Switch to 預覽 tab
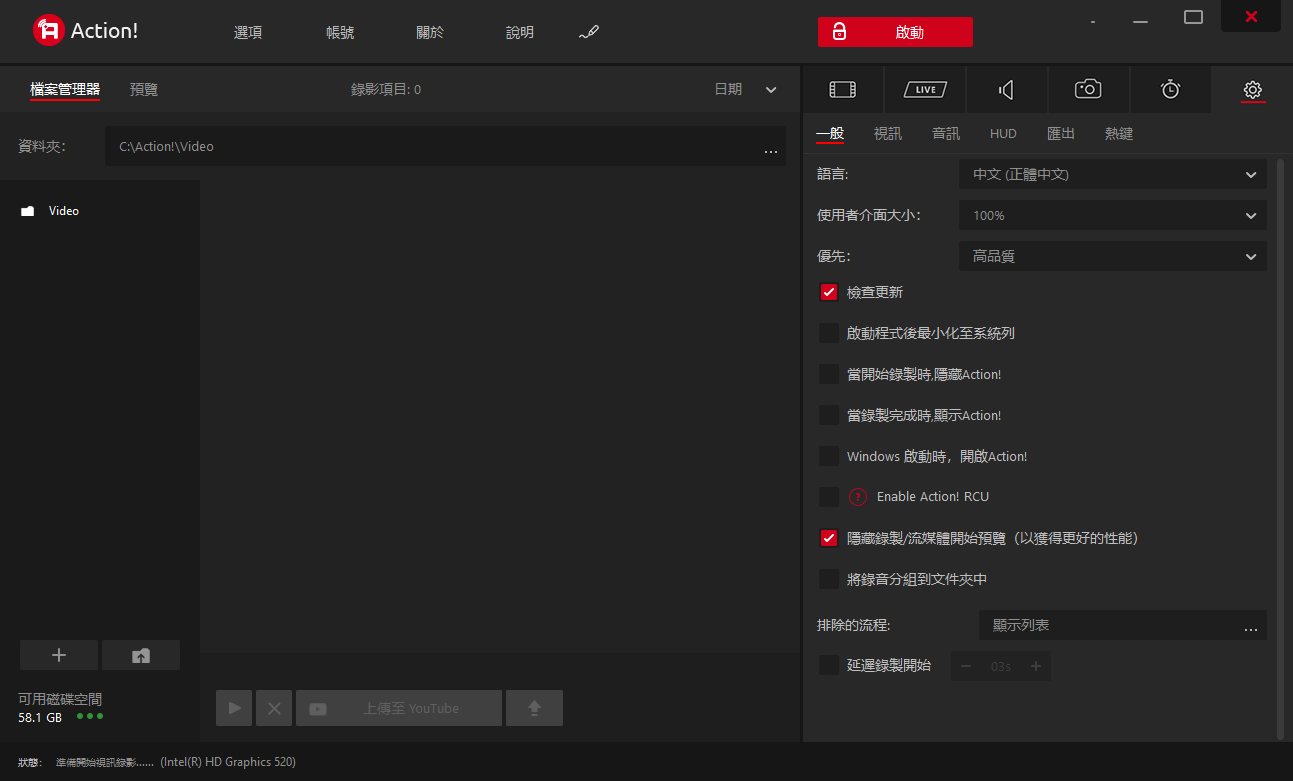The width and height of the screenshot is (1293, 781). [144, 89]
